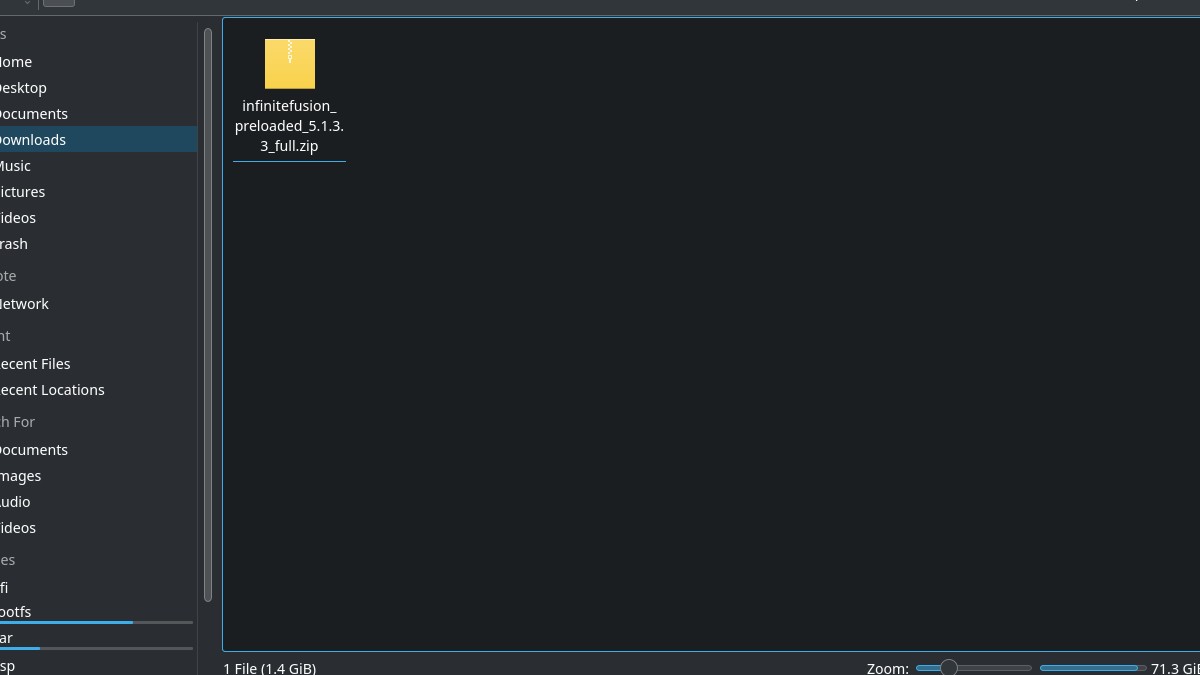Open the rootfs device

click(x=16, y=612)
